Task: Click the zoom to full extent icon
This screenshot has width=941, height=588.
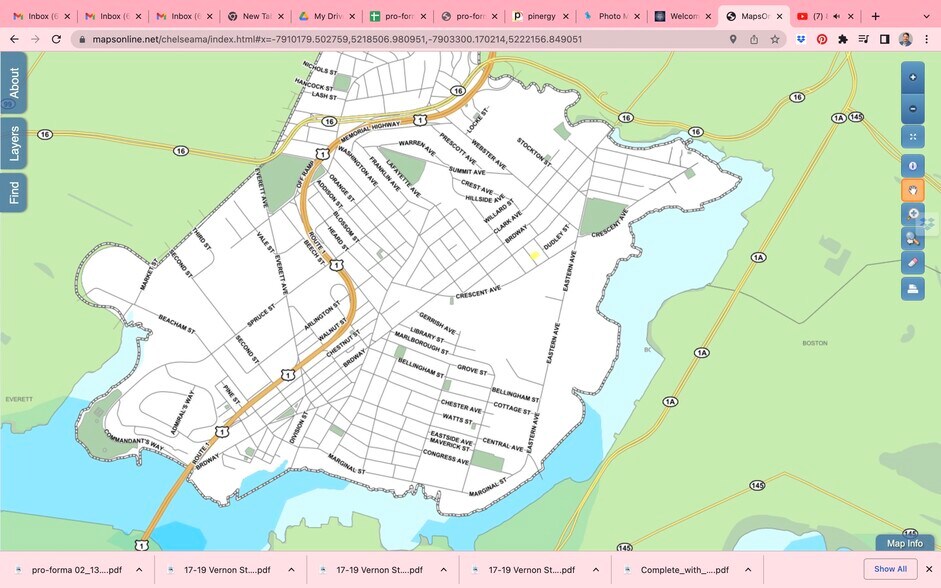Action: [912, 137]
